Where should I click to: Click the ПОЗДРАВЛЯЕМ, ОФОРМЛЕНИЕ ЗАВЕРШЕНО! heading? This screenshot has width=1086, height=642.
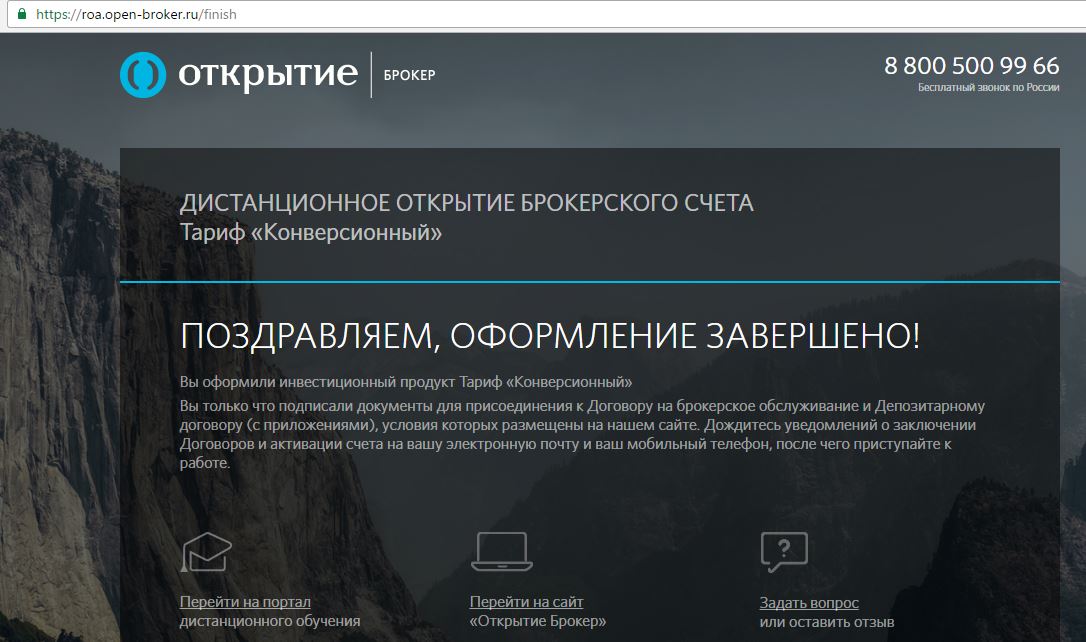[550, 337]
